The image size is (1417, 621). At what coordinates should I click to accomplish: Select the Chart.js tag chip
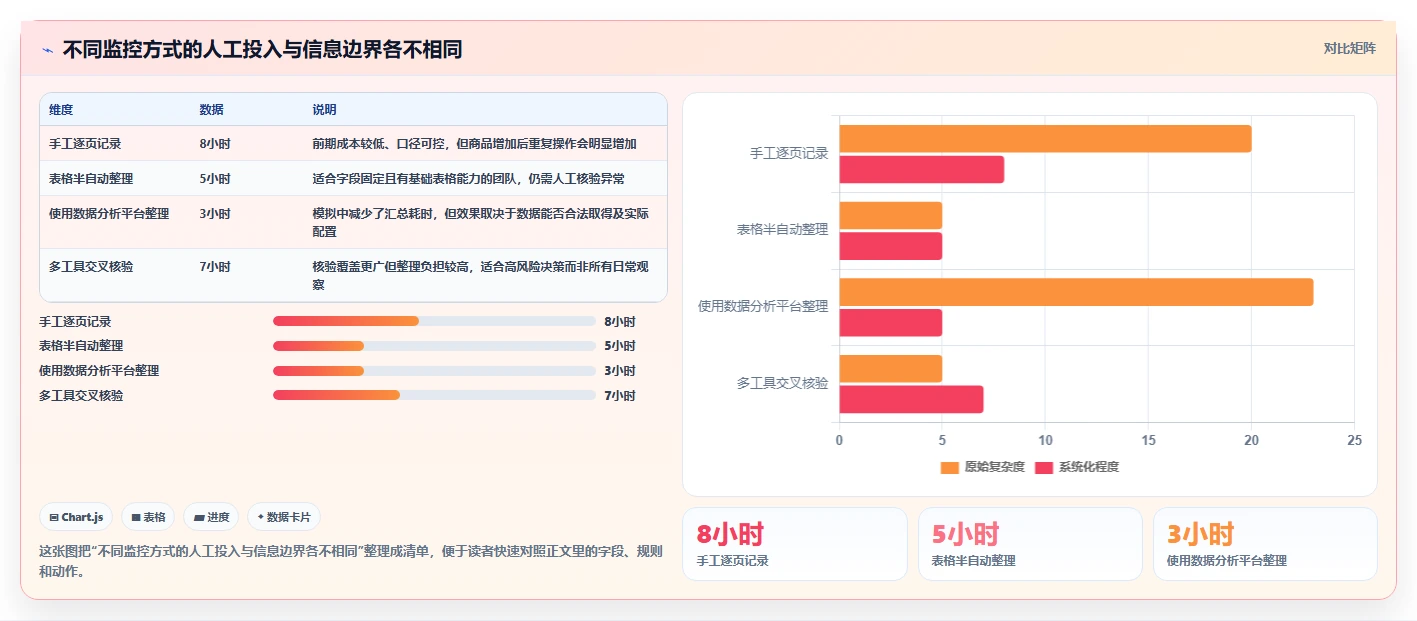click(76, 517)
